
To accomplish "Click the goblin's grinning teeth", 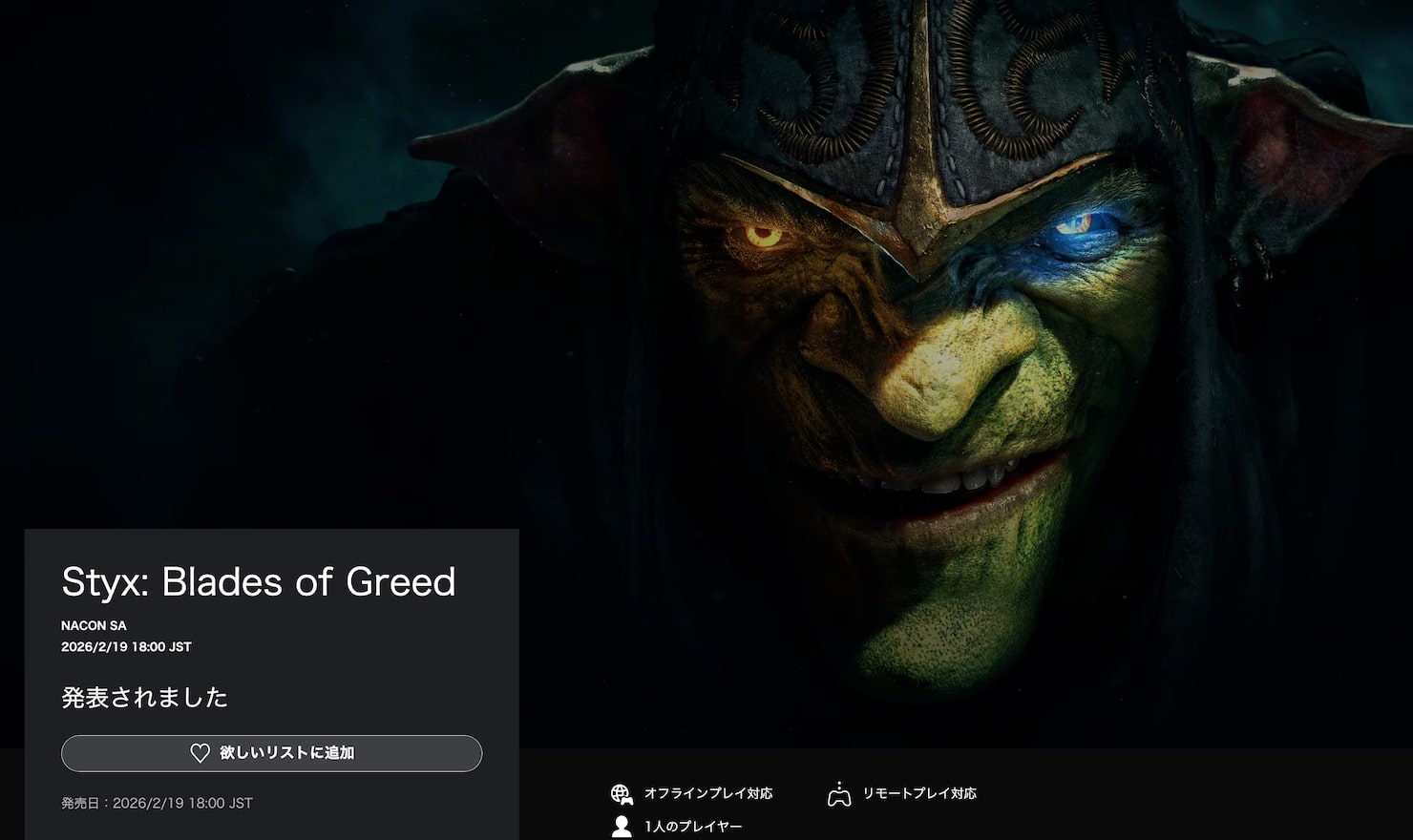I will coord(964,479).
